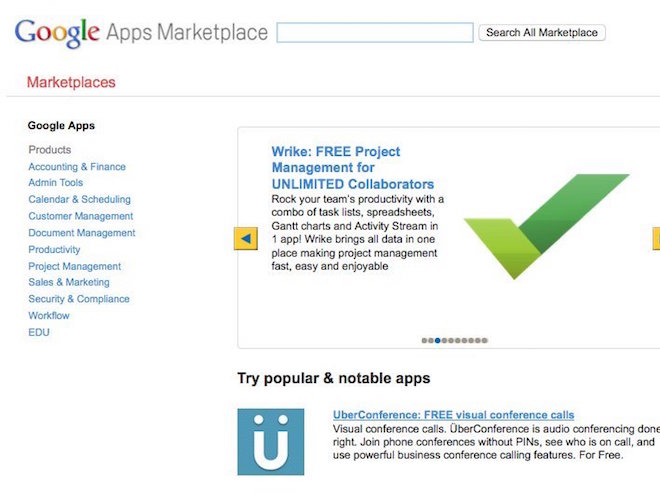Viewport: 660px width, 495px height.
Task: Click the yellow next-slide arrow at right edge
Action: (x=656, y=239)
